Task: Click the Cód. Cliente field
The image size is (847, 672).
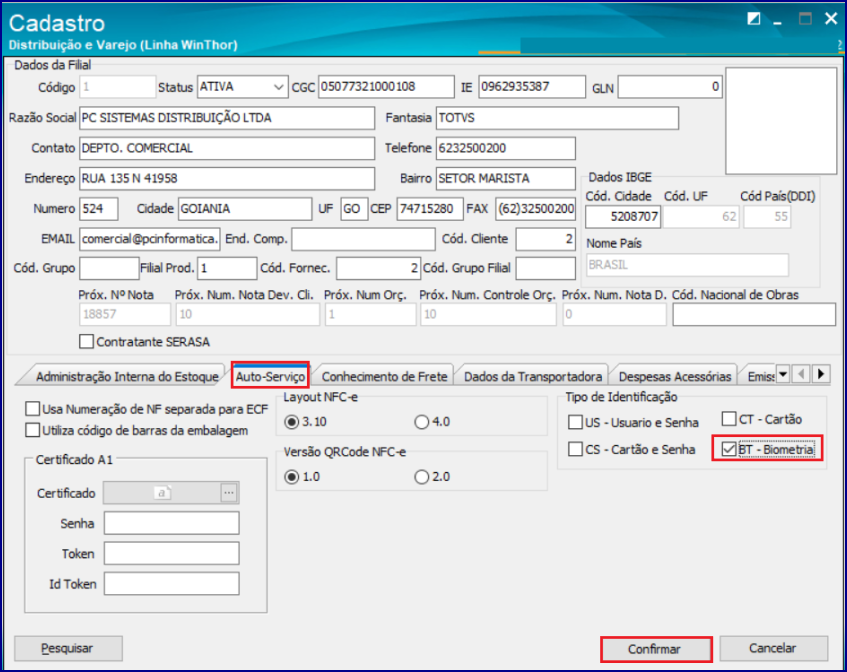Action: (546, 239)
